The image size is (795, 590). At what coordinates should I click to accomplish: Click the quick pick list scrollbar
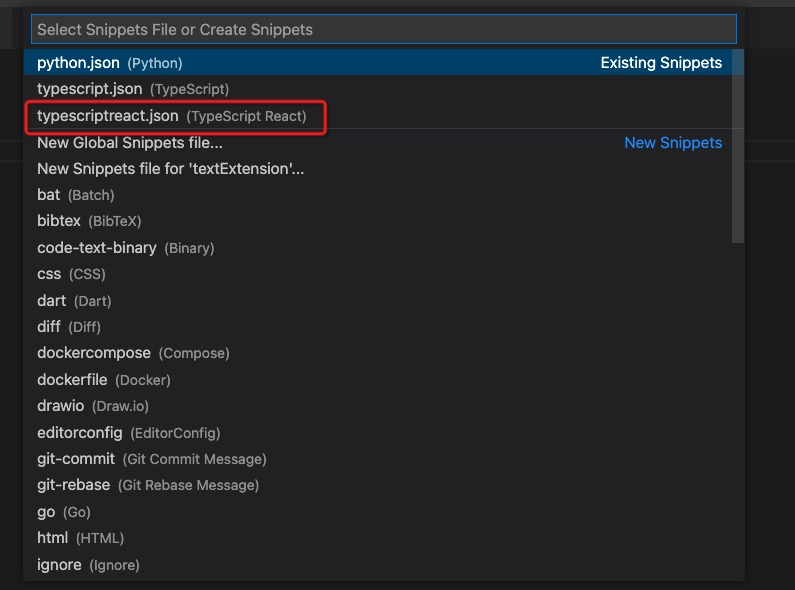pos(738,147)
